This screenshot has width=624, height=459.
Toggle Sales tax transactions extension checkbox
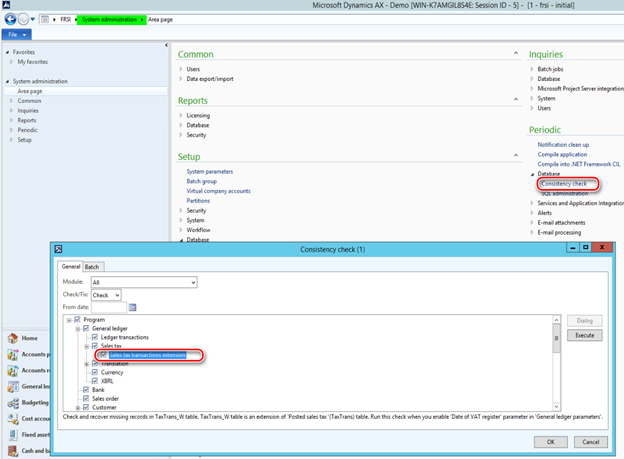tap(103, 355)
